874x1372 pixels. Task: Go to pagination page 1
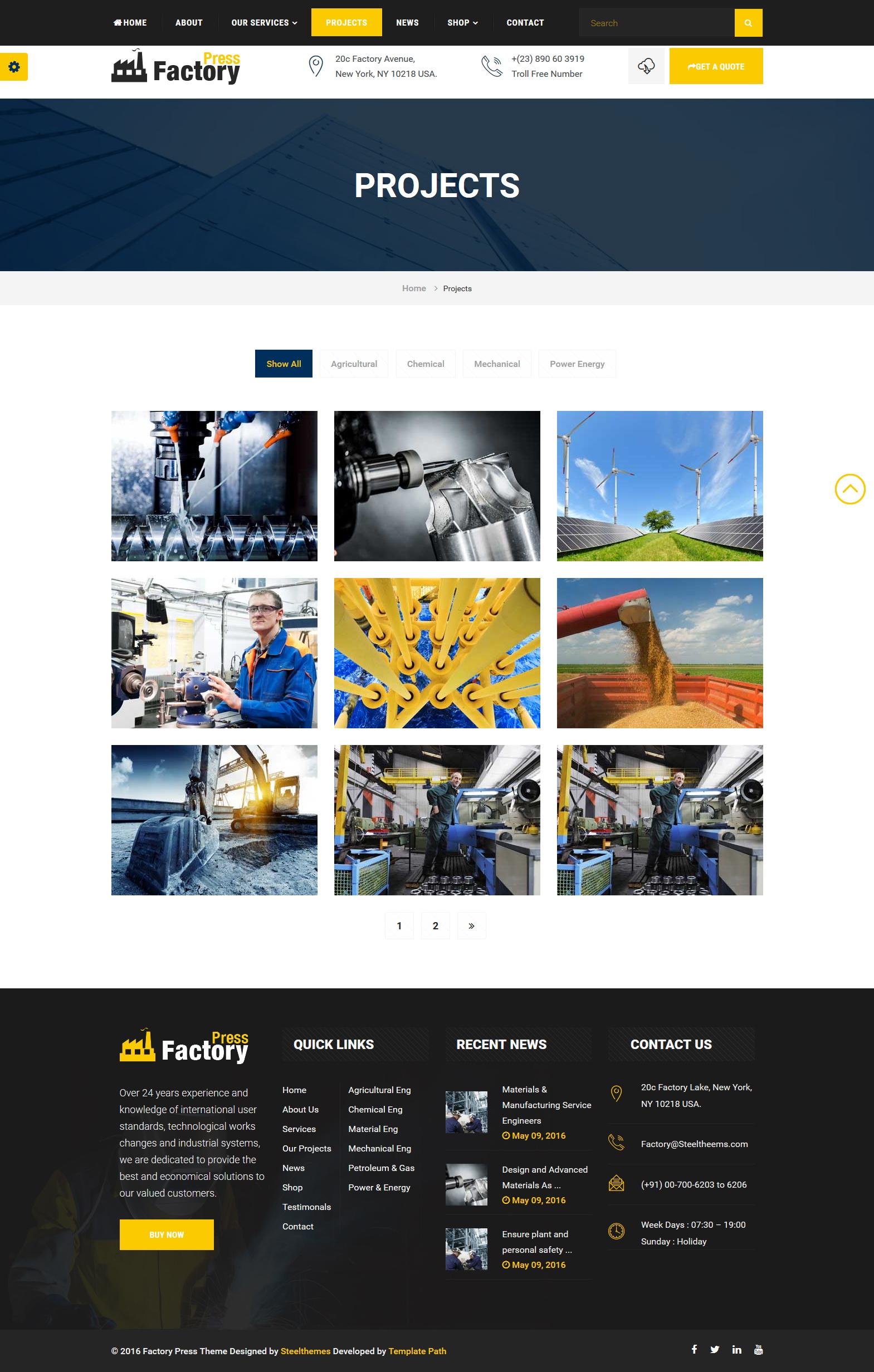[399, 926]
